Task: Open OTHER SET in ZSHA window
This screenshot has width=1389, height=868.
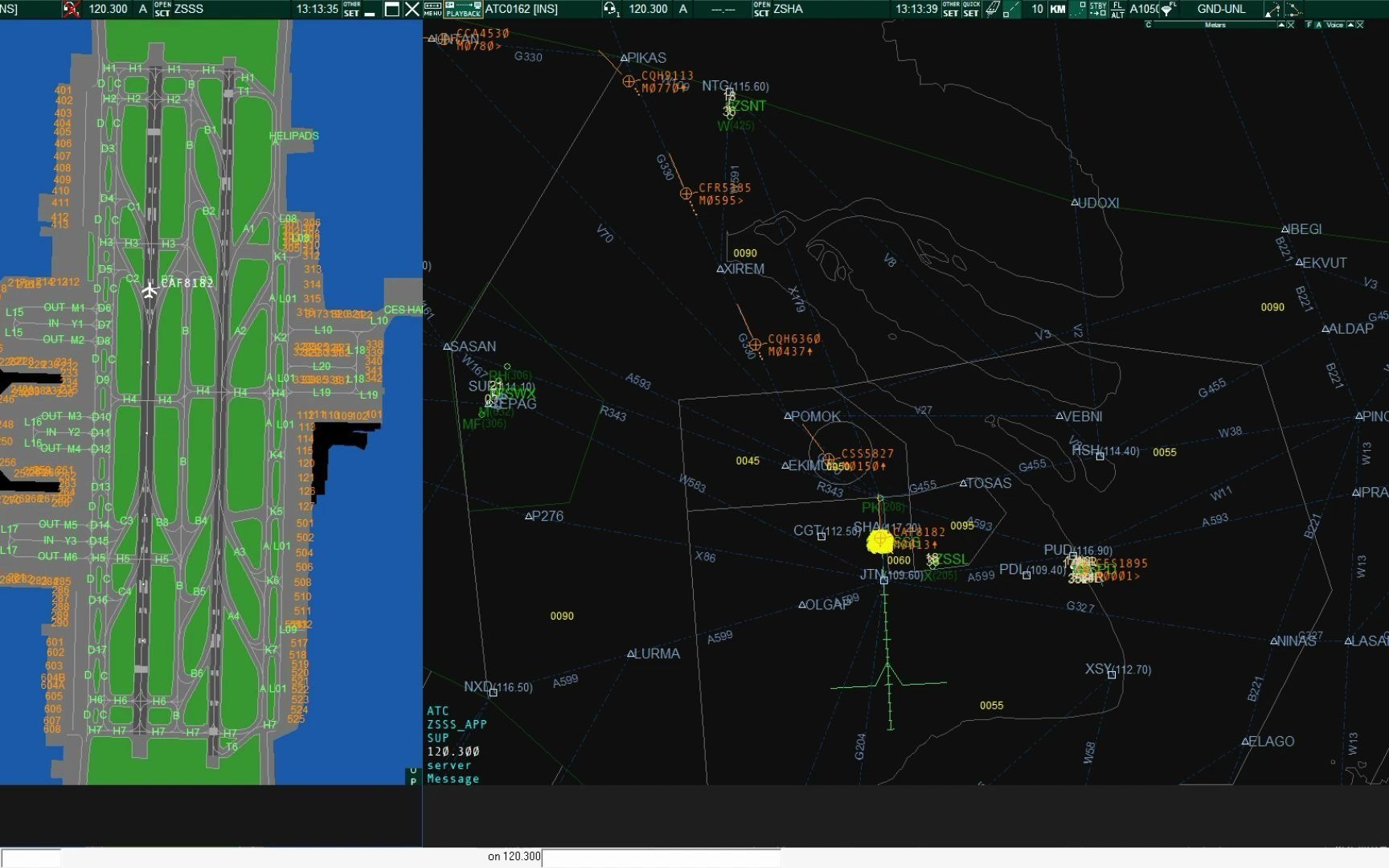Action: coord(951,9)
